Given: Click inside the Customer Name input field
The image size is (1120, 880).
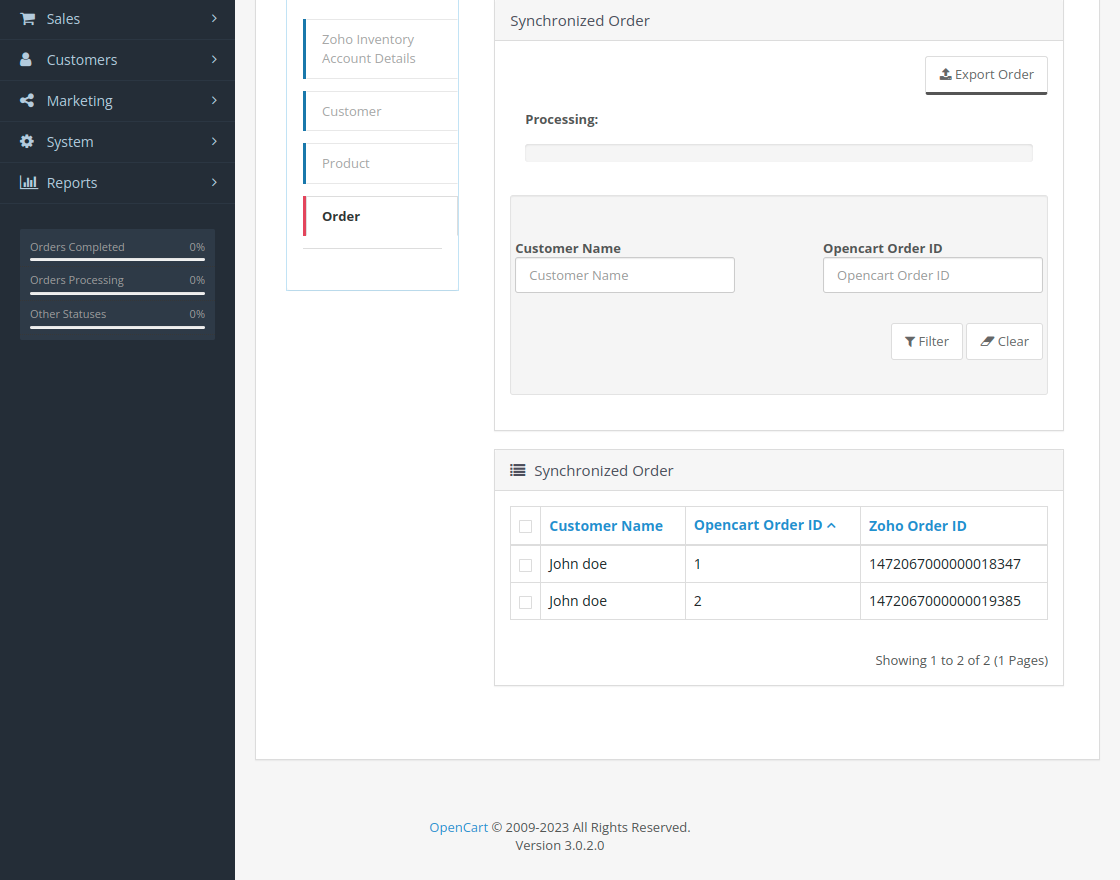Looking at the screenshot, I should click(624, 275).
